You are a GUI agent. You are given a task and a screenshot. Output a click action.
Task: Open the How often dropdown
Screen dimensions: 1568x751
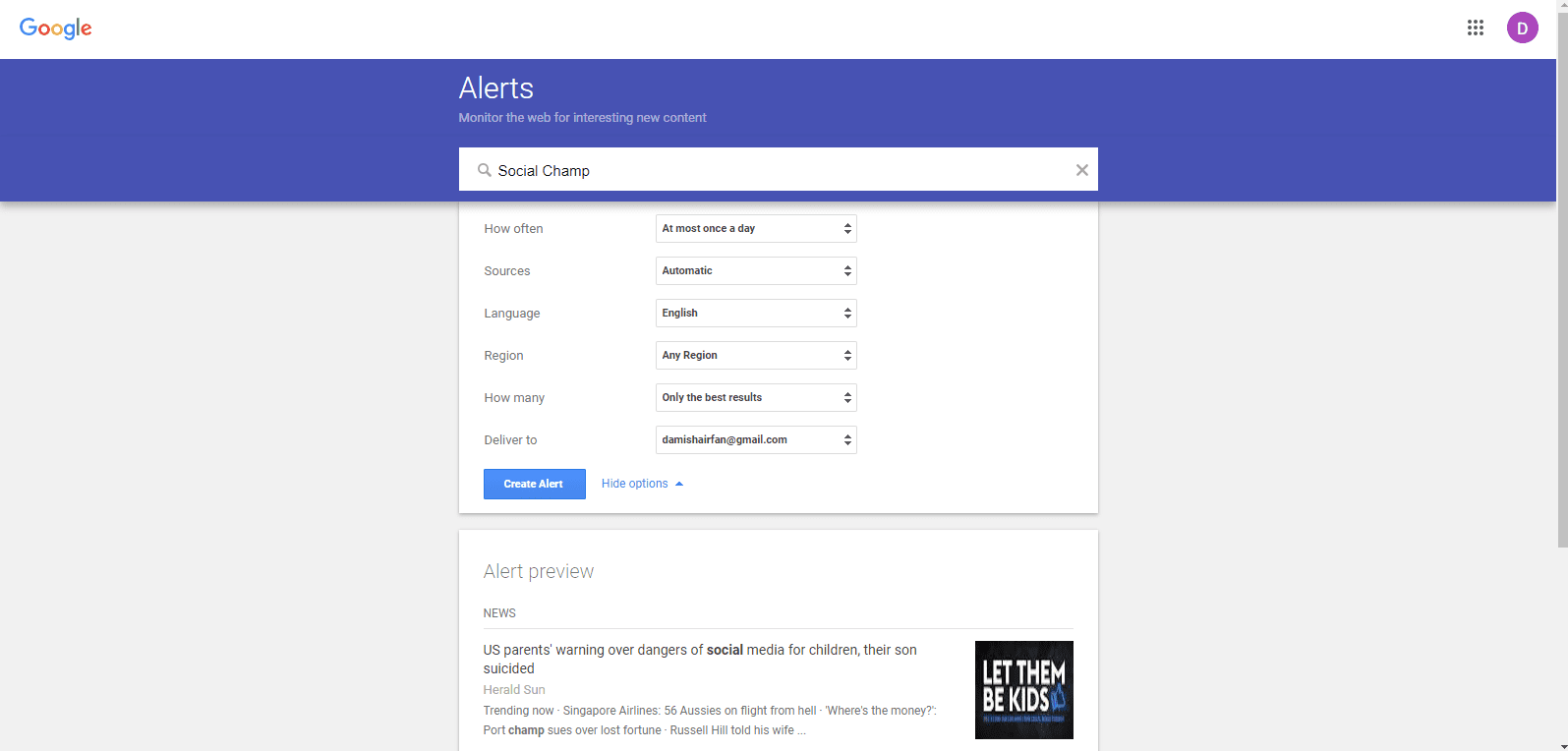756,228
